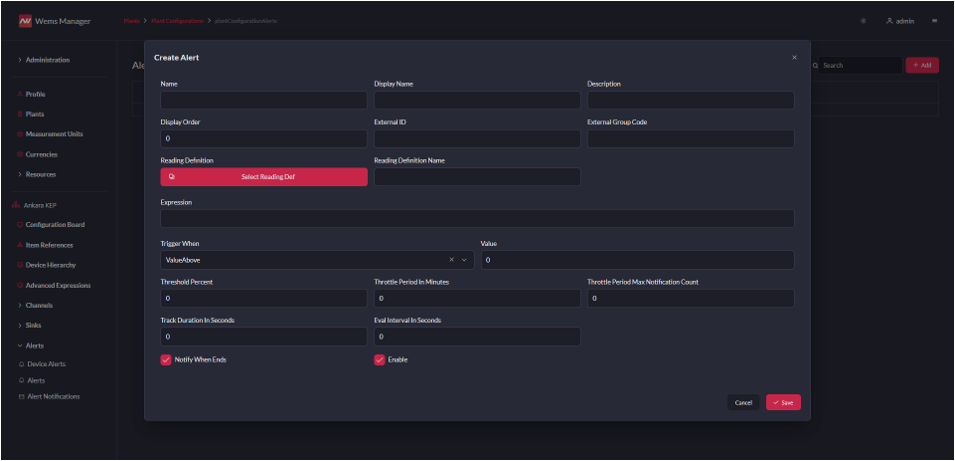Screen dimensions: 955x461
Task: Click the Configuration Board sidebar icon
Action: click(x=20, y=225)
